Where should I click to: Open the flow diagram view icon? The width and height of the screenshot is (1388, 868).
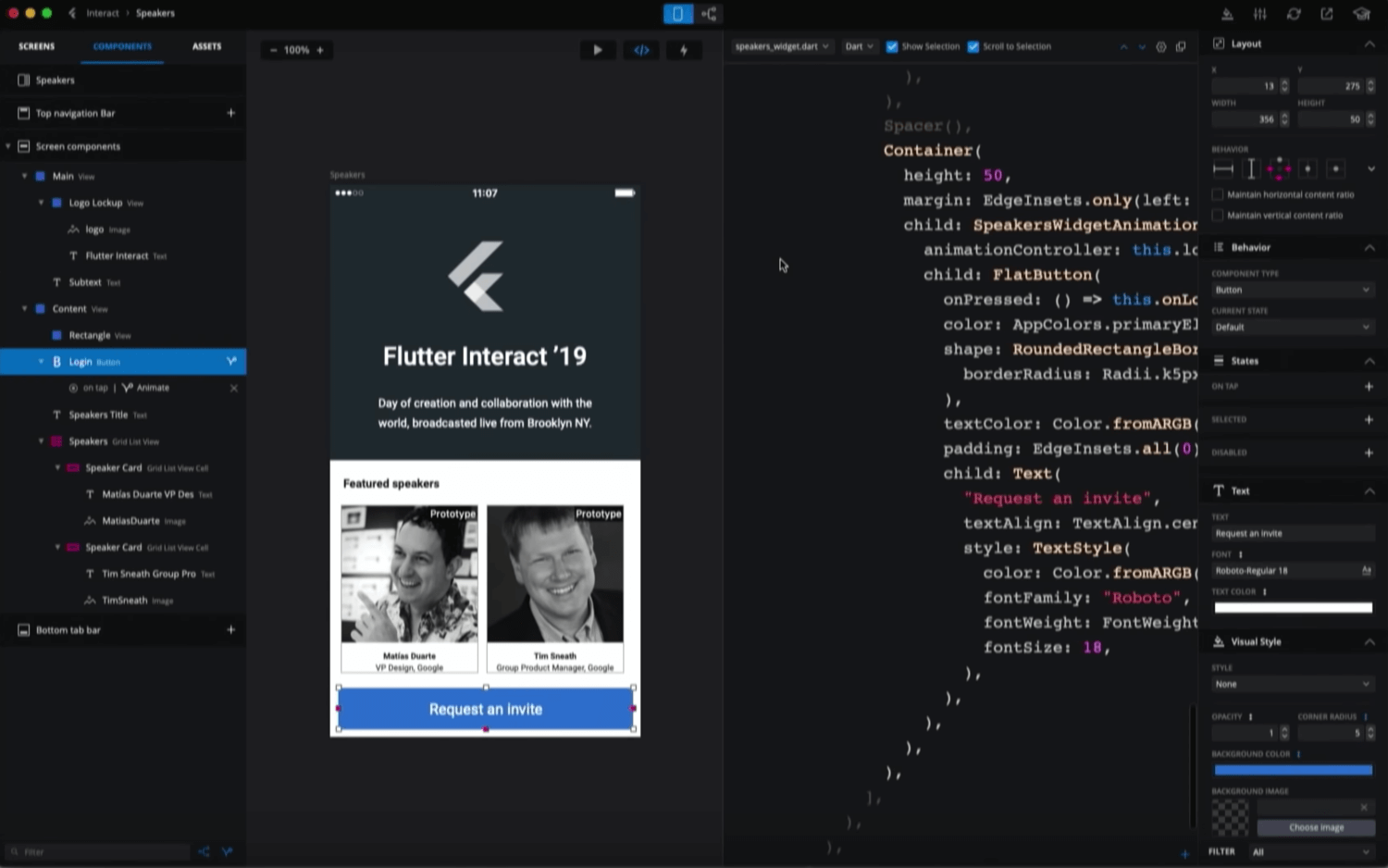710,14
